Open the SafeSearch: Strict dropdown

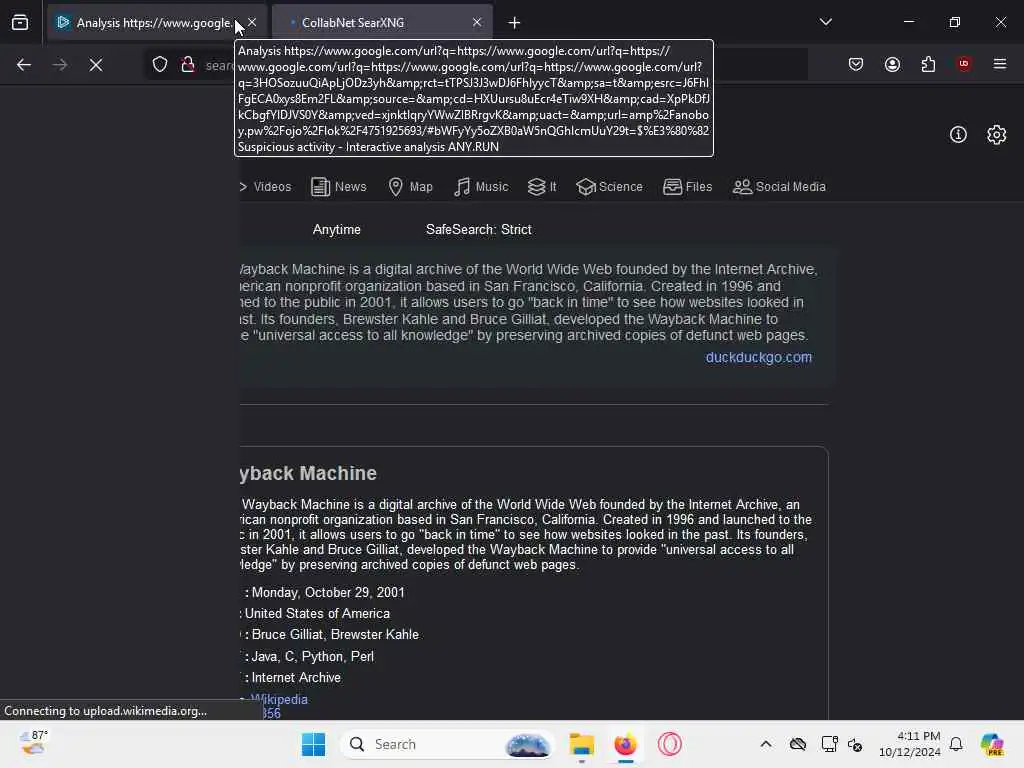479,229
